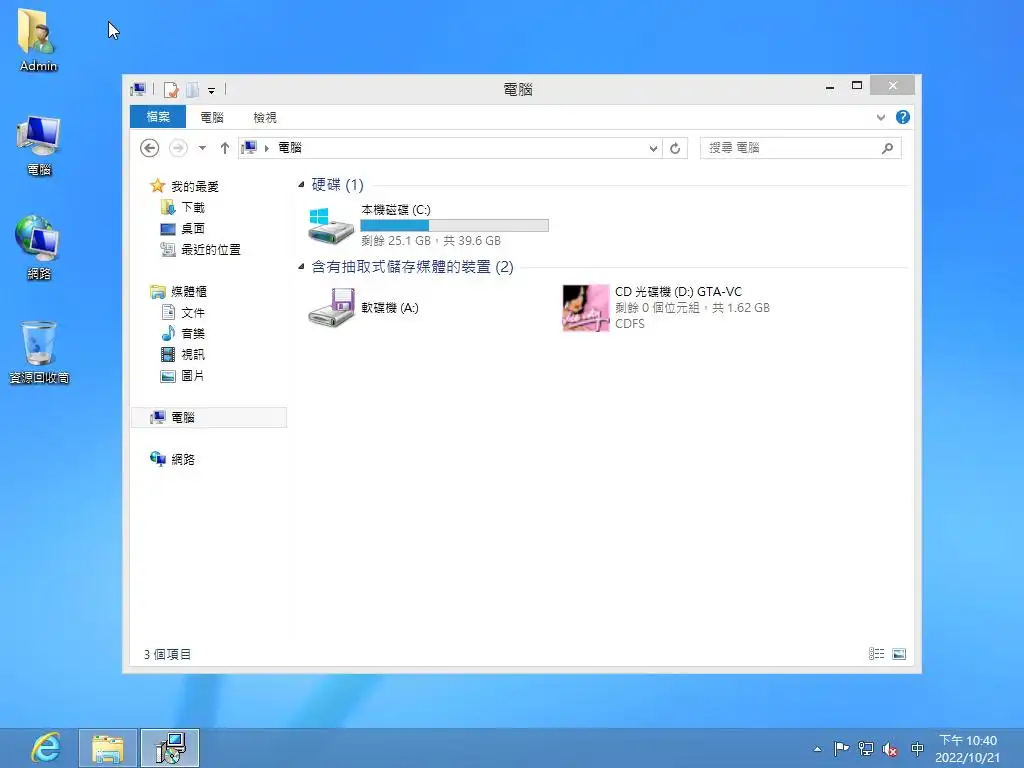Select 網路 in the navigation pane
Image resolution: width=1024 pixels, height=768 pixels.
(x=182, y=459)
